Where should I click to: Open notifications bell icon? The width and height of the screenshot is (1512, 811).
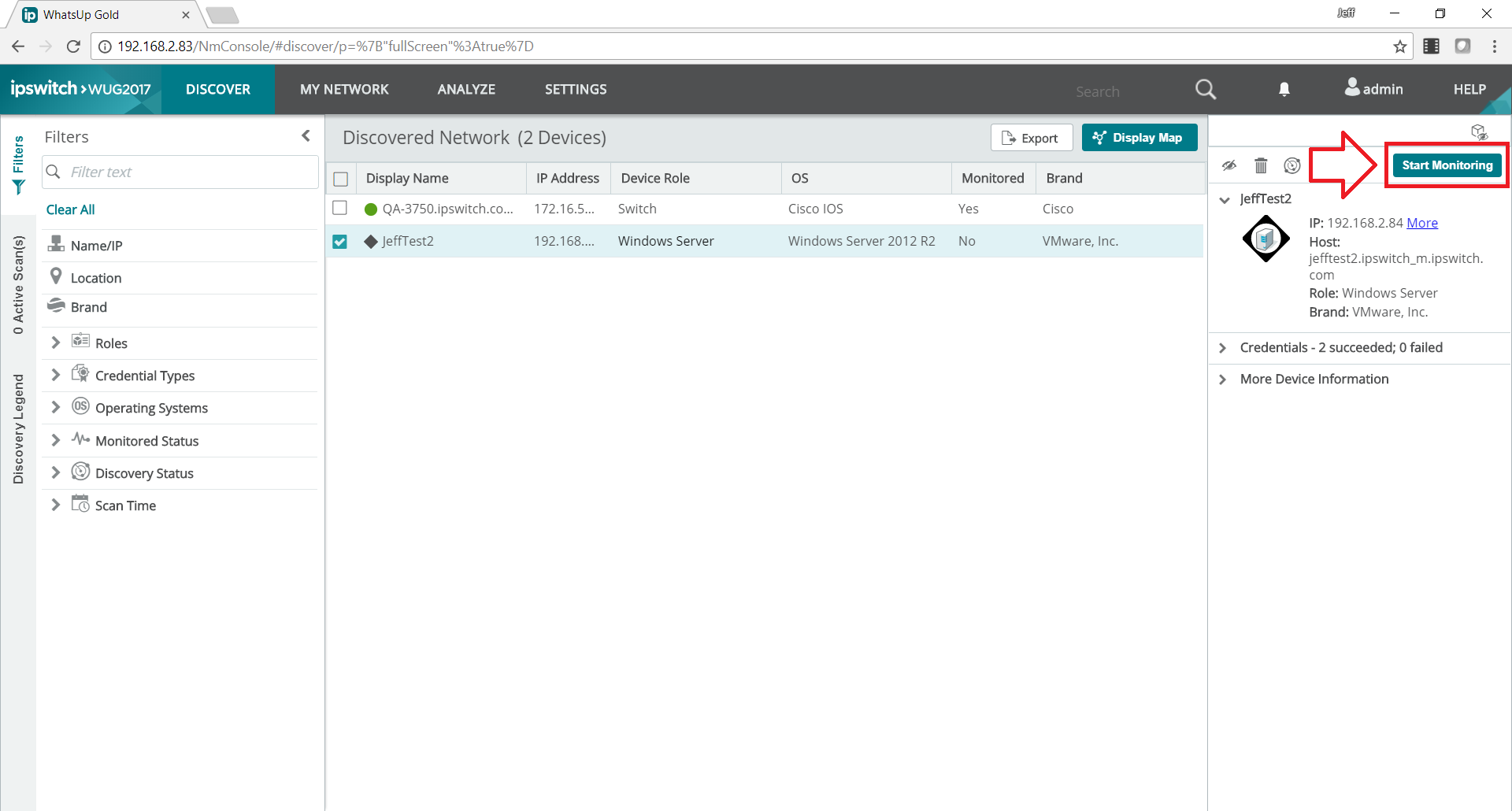[x=1284, y=89]
